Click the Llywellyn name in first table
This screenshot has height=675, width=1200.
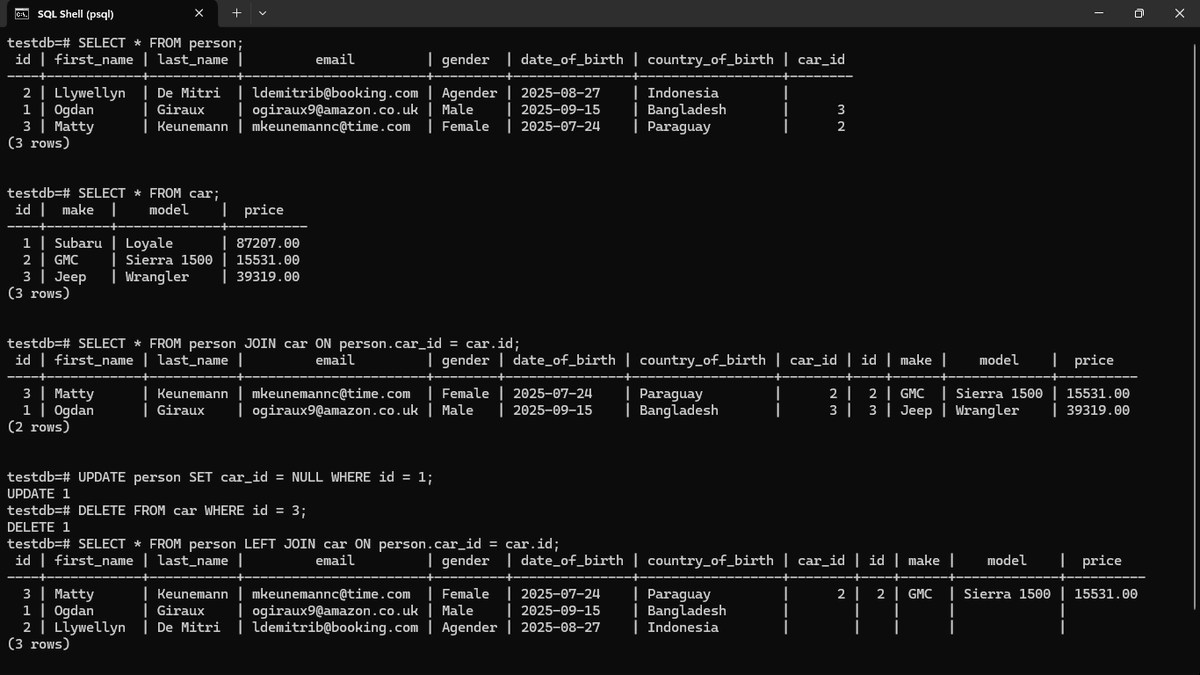[x=90, y=93]
